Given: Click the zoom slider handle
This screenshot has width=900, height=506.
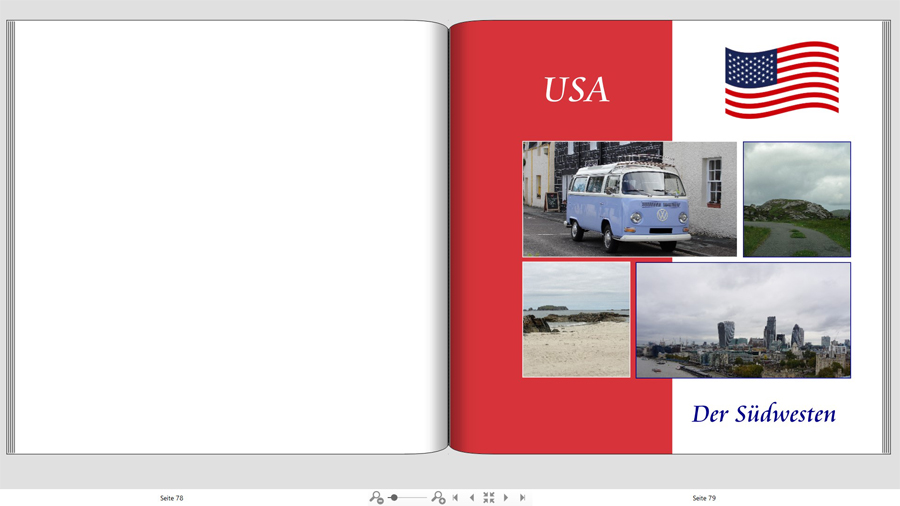Looking at the screenshot, I should pos(394,497).
